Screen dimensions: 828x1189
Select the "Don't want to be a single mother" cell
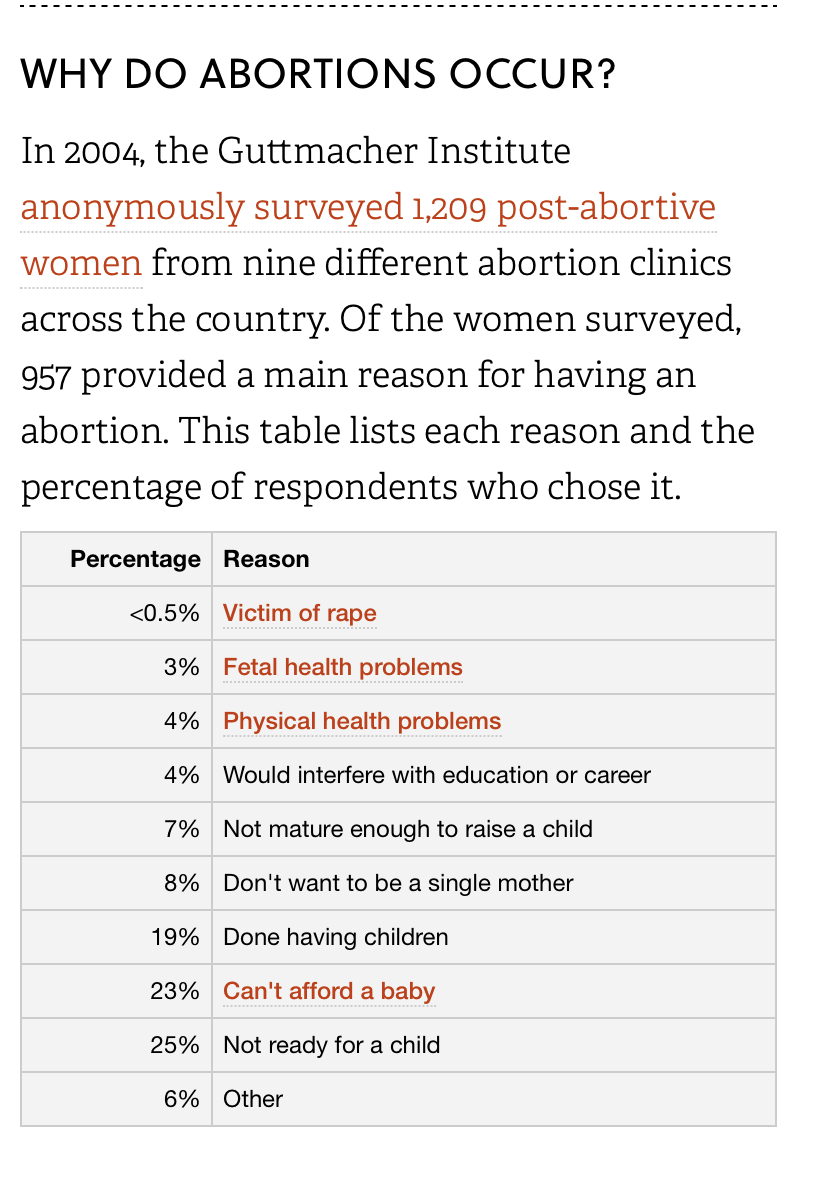click(x=398, y=883)
